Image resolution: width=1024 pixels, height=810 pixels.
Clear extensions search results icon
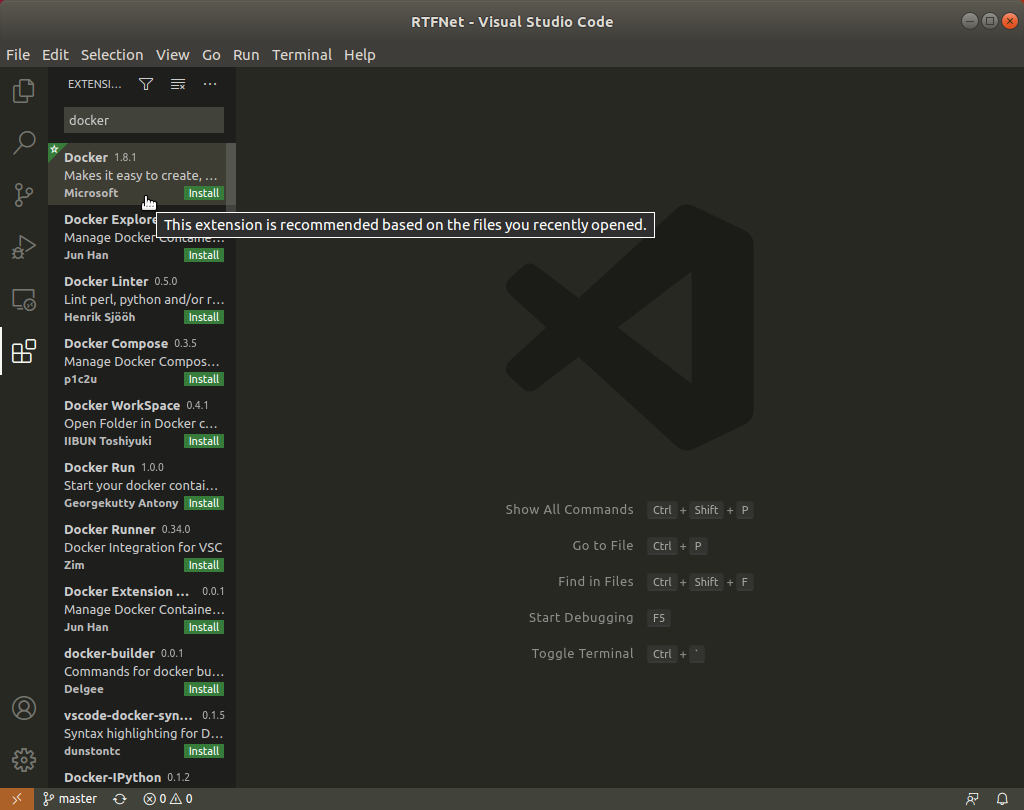point(178,84)
